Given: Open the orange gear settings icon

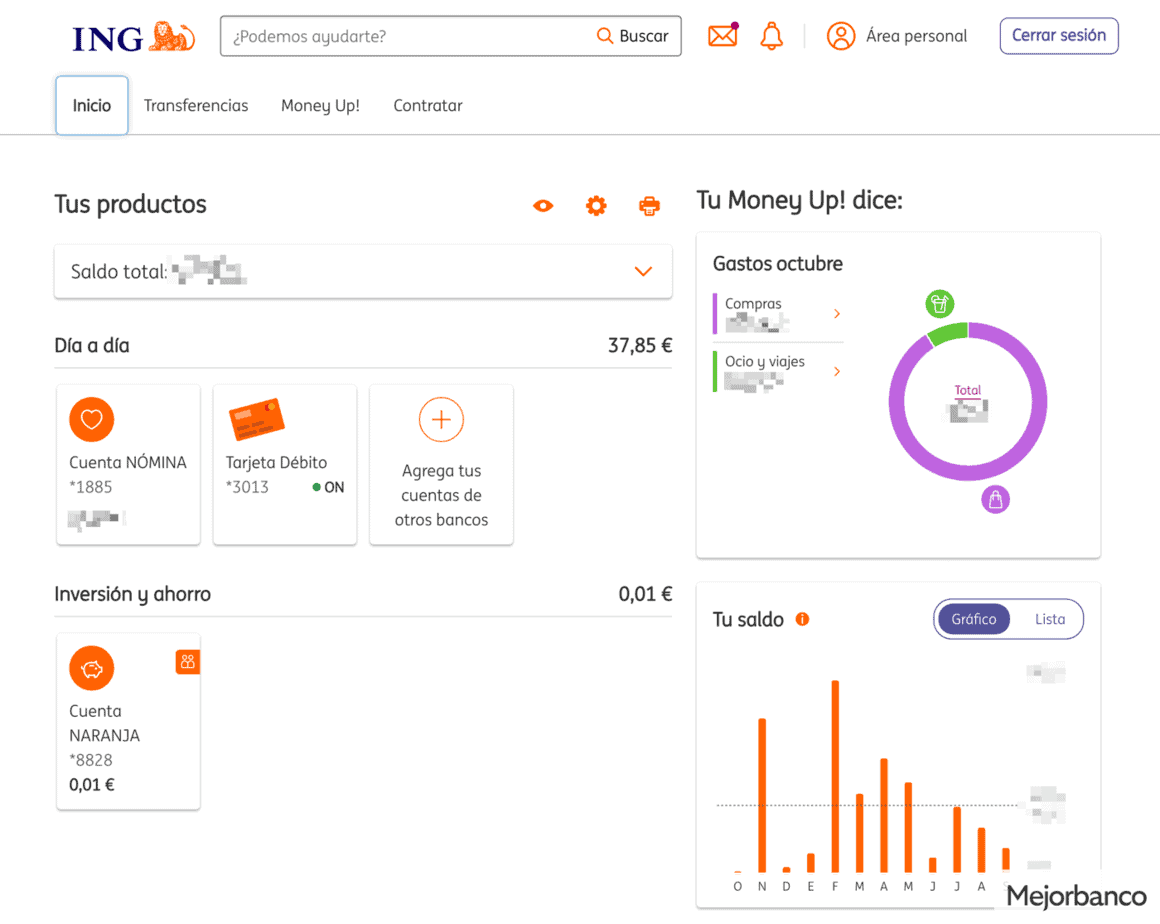Looking at the screenshot, I should point(596,206).
